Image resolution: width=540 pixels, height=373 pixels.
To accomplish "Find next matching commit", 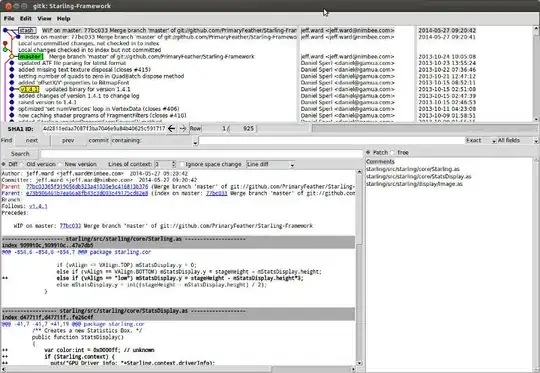I will pos(32,141).
